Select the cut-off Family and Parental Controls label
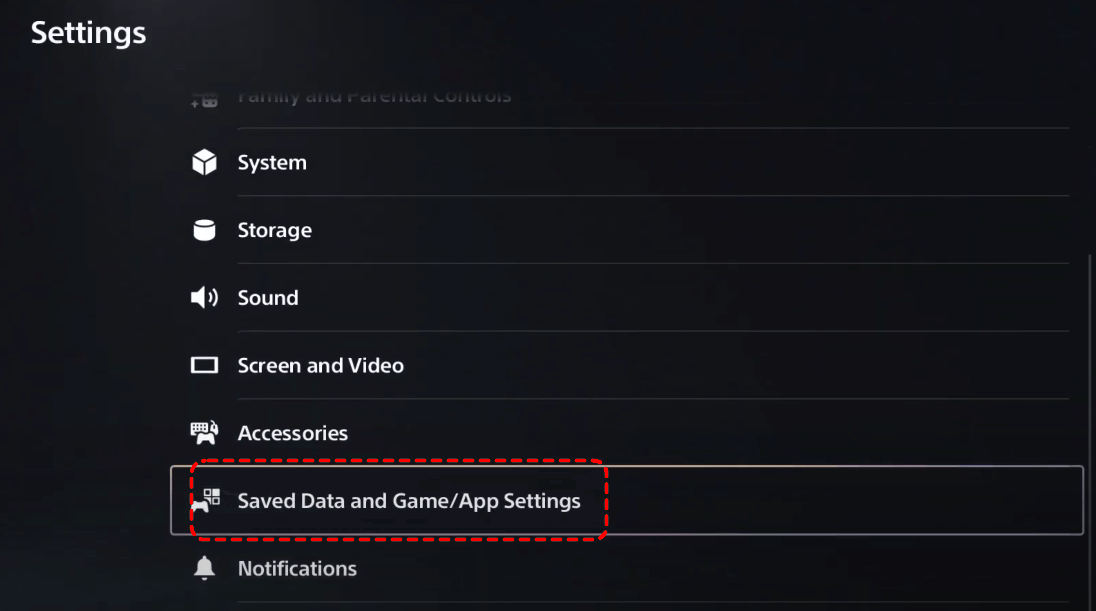The width and height of the screenshot is (1096, 611). pyautogui.click(x=375, y=97)
